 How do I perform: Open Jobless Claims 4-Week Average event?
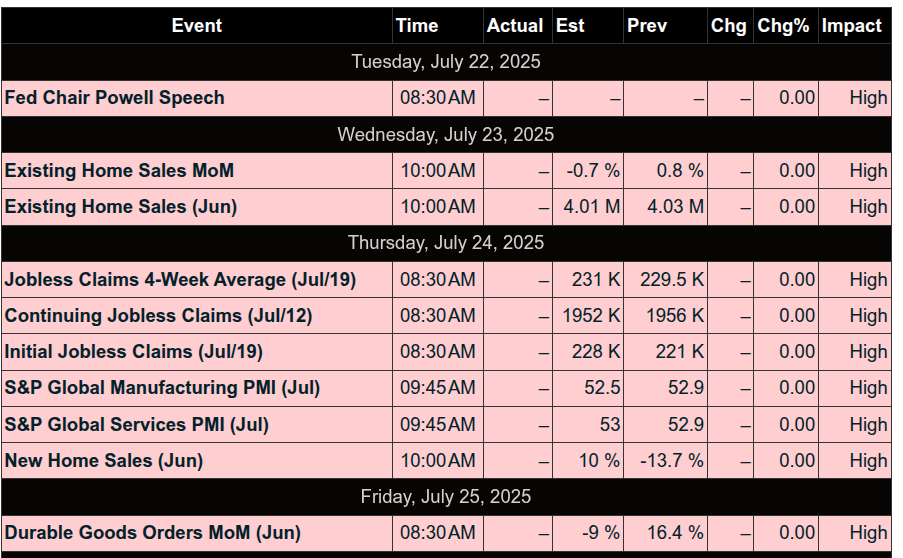[x=180, y=280]
